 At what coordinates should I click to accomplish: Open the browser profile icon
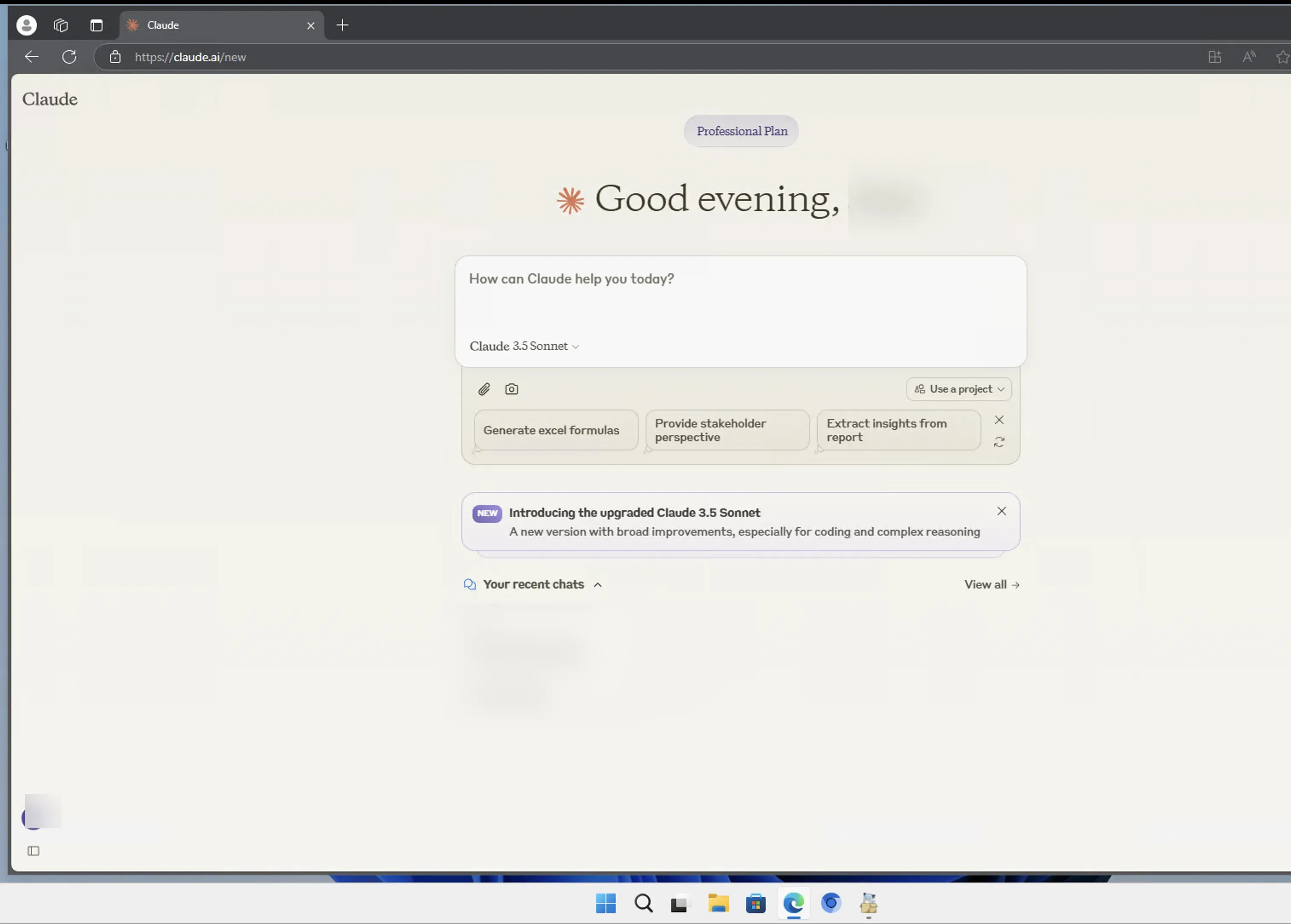tap(26, 25)
